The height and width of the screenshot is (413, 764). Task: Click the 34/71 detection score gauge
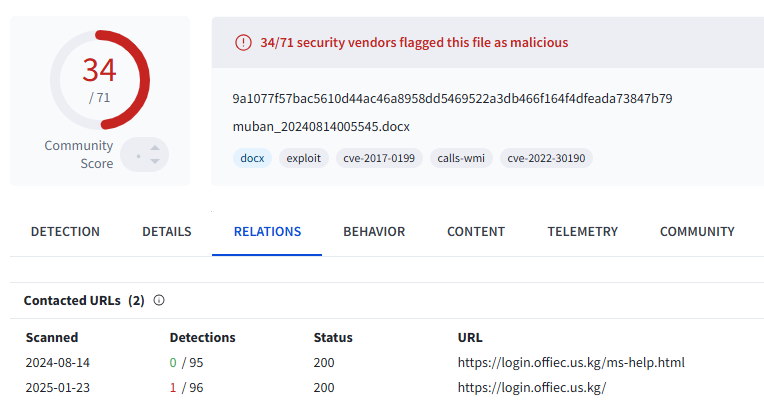[100, 80]
